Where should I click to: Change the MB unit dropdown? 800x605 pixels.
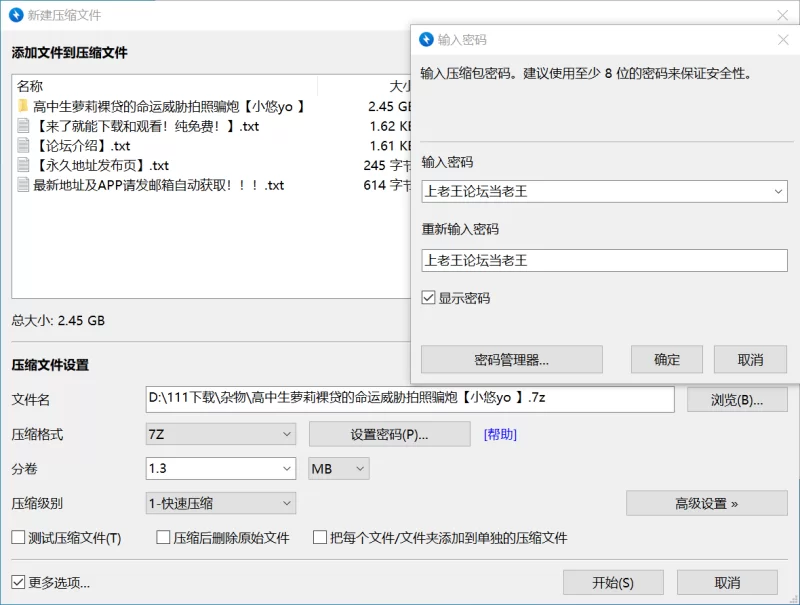338,468
